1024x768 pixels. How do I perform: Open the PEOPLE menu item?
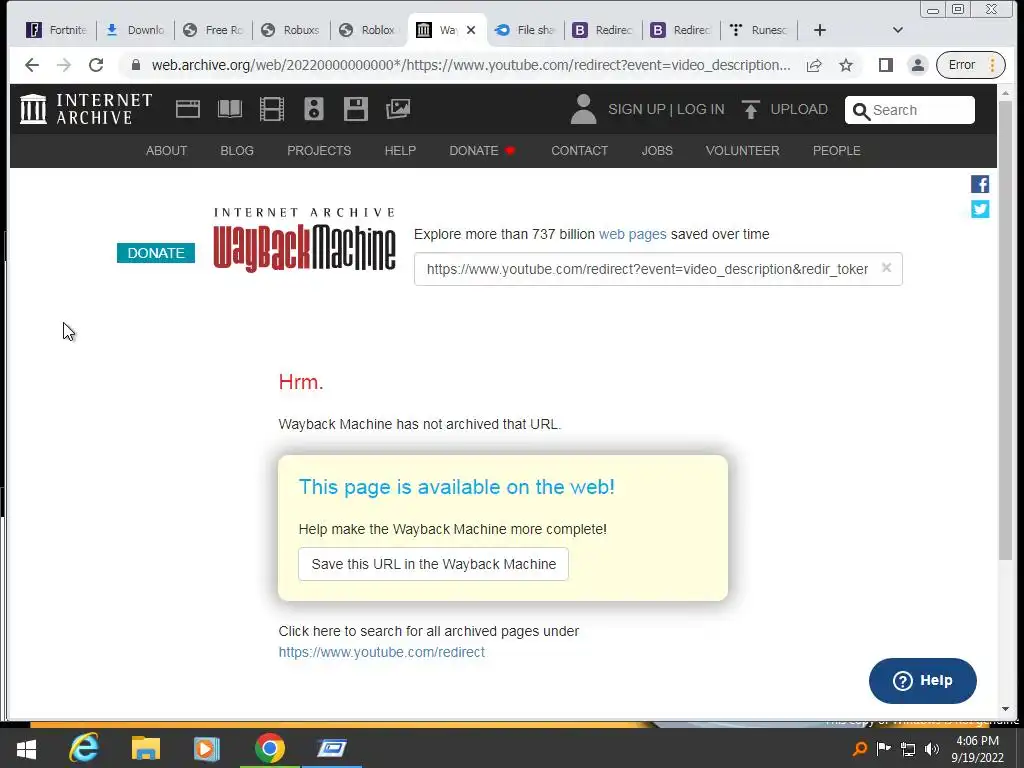(837, 151)
